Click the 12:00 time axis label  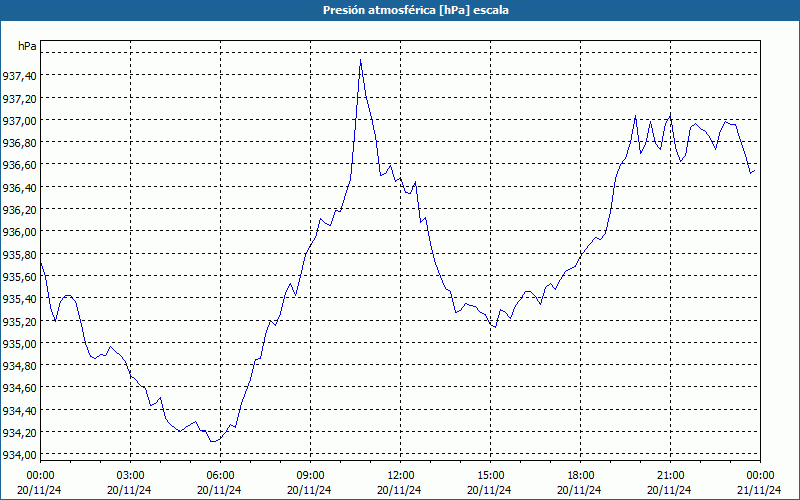pos(401,476)
